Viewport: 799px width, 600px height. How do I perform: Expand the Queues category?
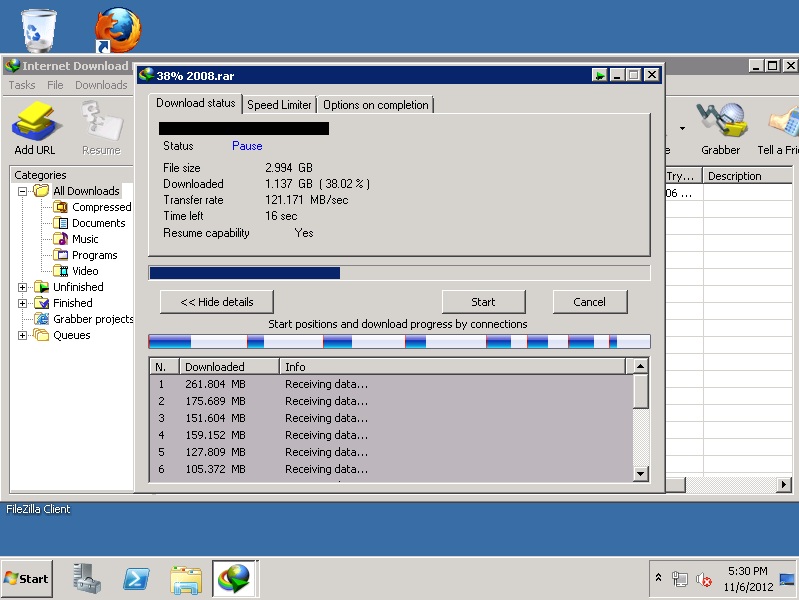tap(23, 335)
